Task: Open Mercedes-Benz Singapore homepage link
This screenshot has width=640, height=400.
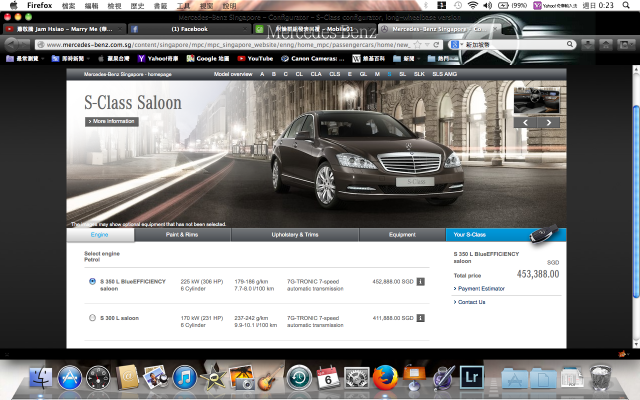Action: tap(128, 74)
